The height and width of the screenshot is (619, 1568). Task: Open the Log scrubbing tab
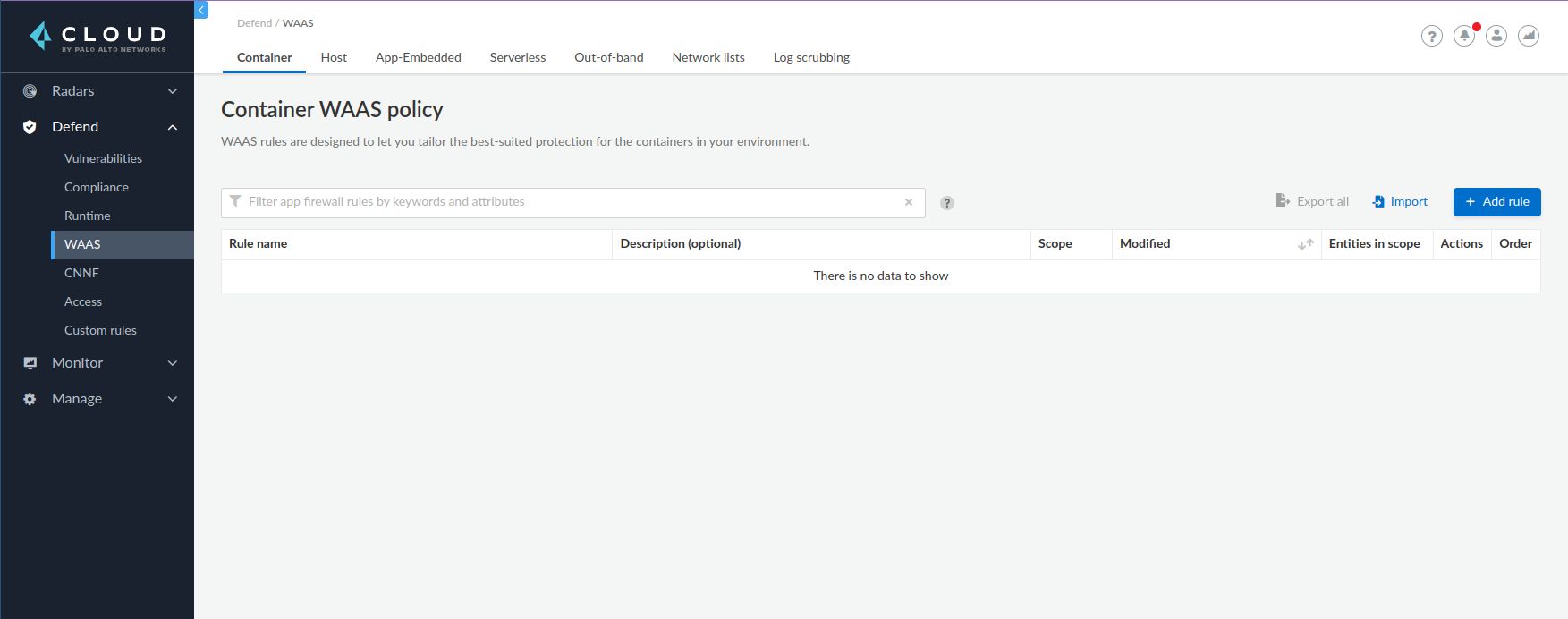811,57
